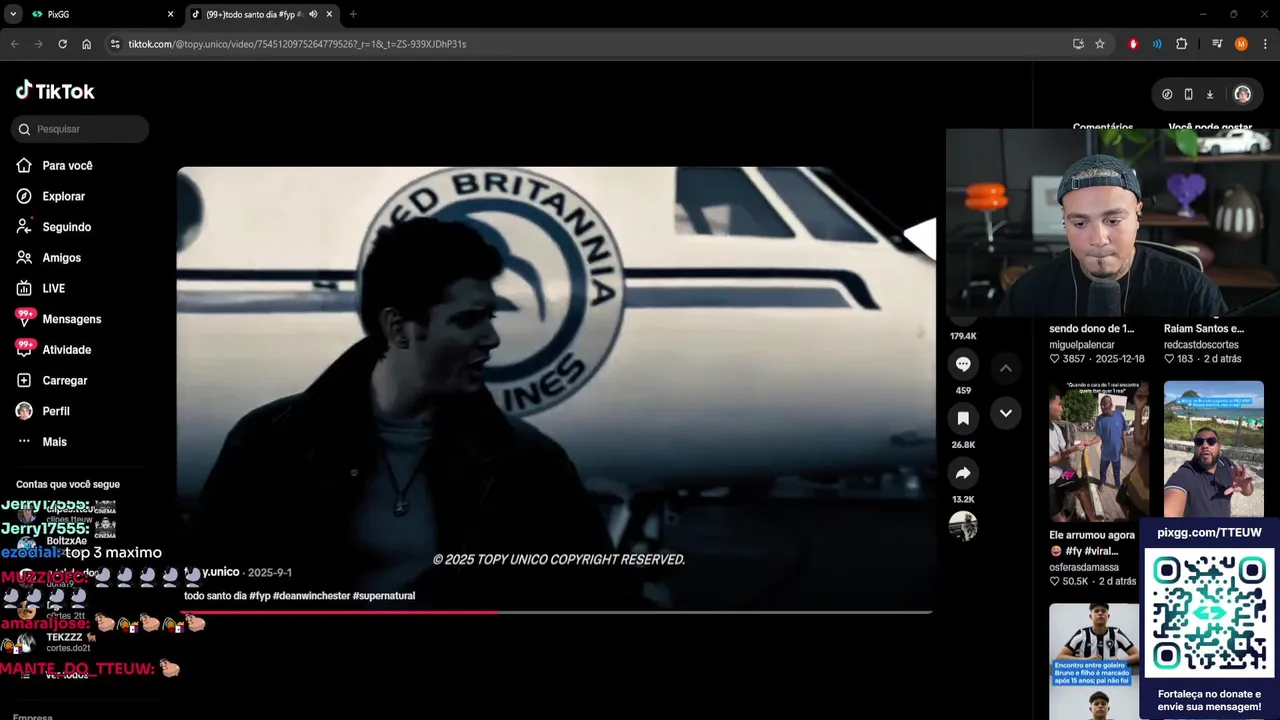1280x720 pixels.
Task: Open the Chrome extensions puzzle menu
Action: click(x=1181, y=44)
